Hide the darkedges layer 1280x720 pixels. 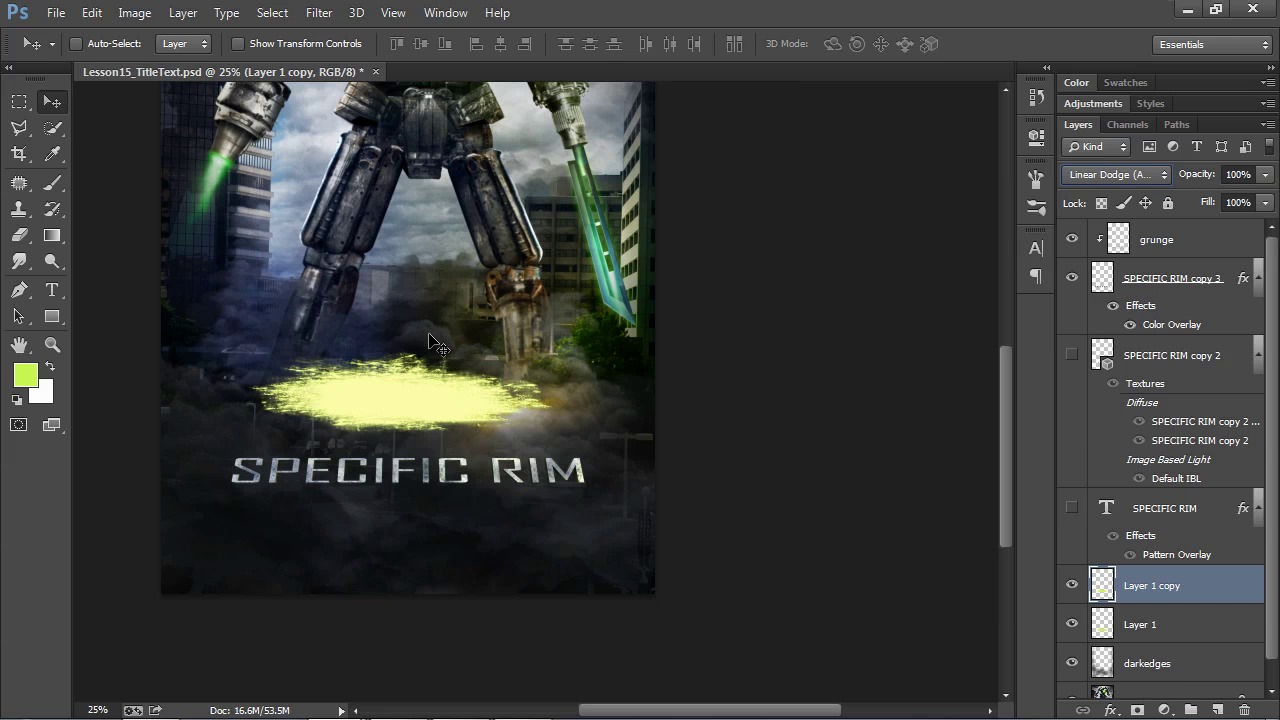coord(1072,663)
